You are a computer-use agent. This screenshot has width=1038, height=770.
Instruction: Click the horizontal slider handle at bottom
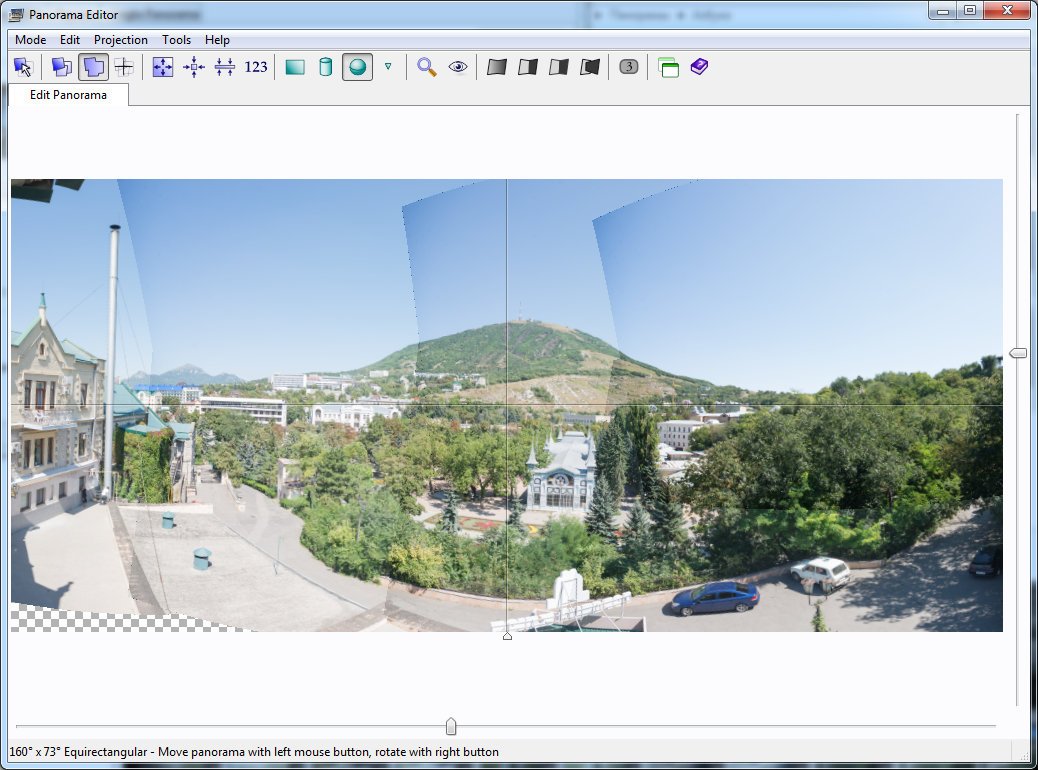[x=451, y=726]
